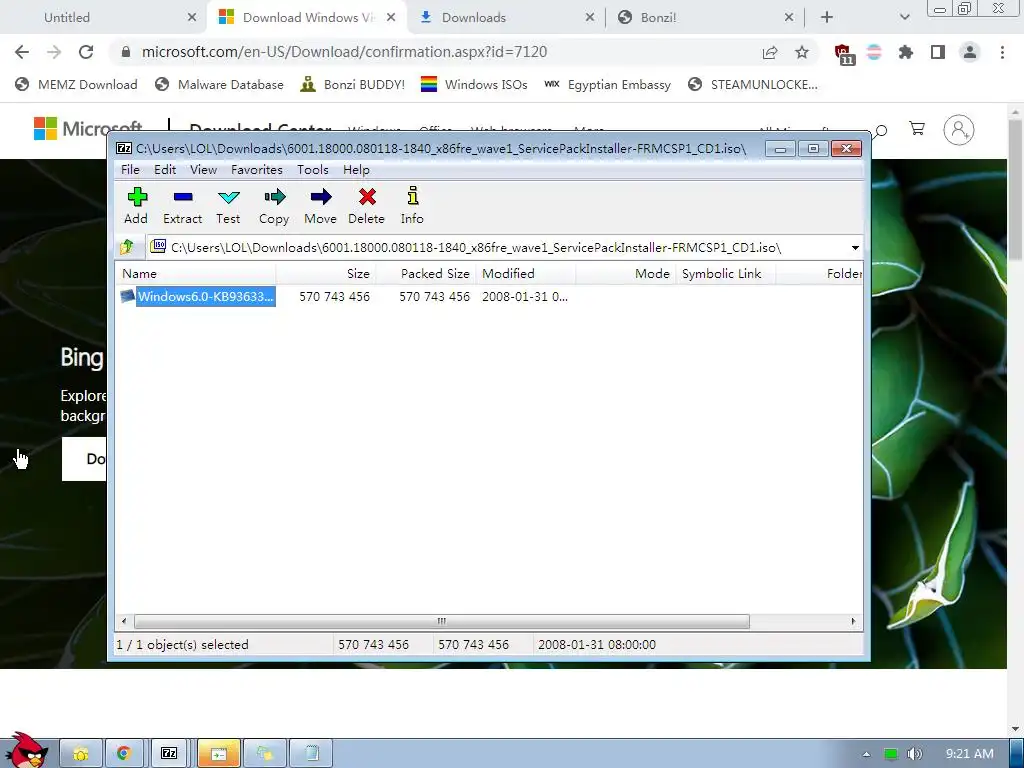Run Test on the selected archive file

click(x=228, y=206)
